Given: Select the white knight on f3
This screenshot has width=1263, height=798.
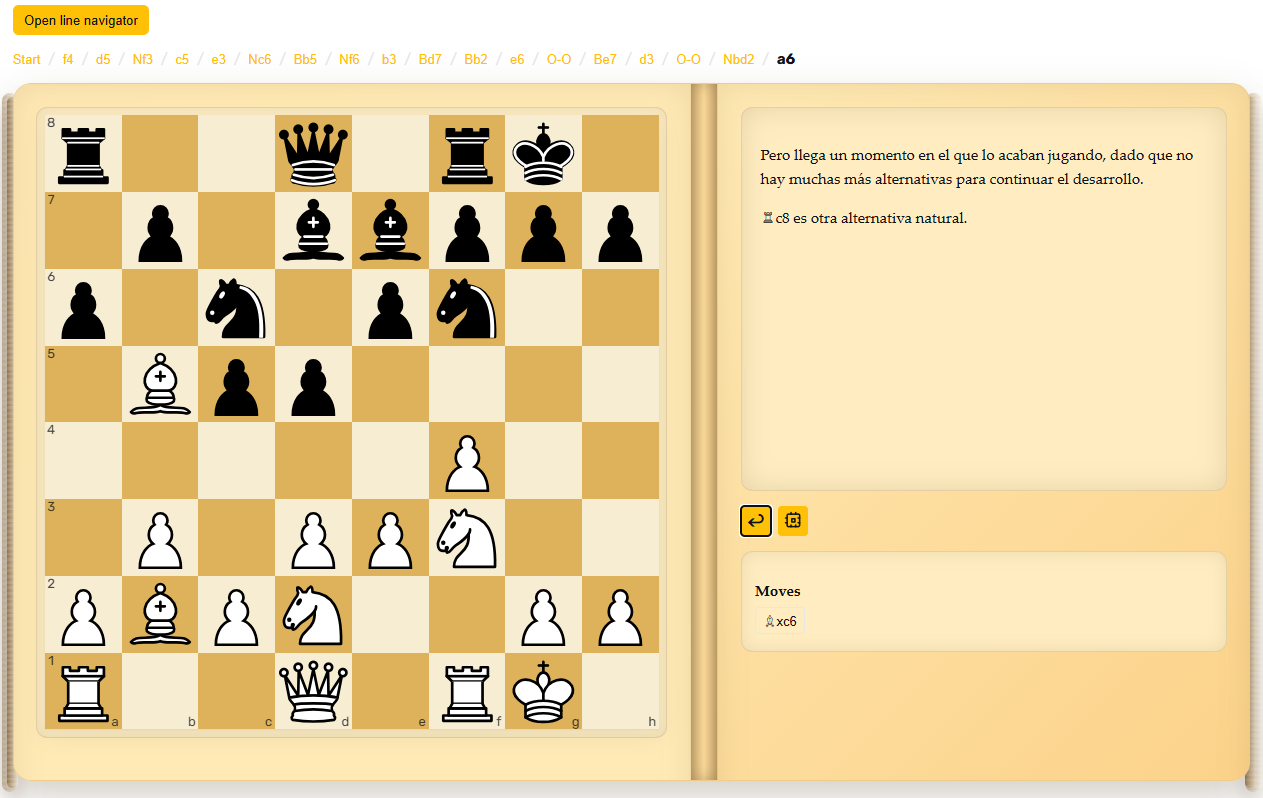Looking at the screenshot, I should tap(467, 537).
